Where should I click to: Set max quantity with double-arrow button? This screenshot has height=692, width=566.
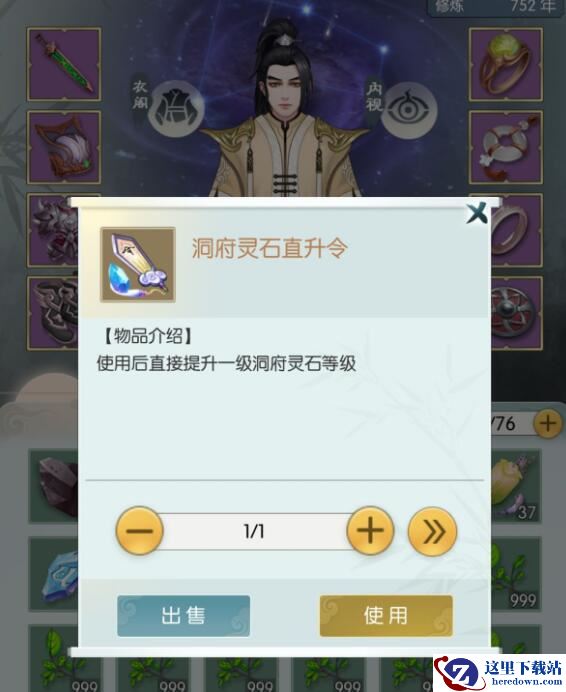tap(432, 531)
